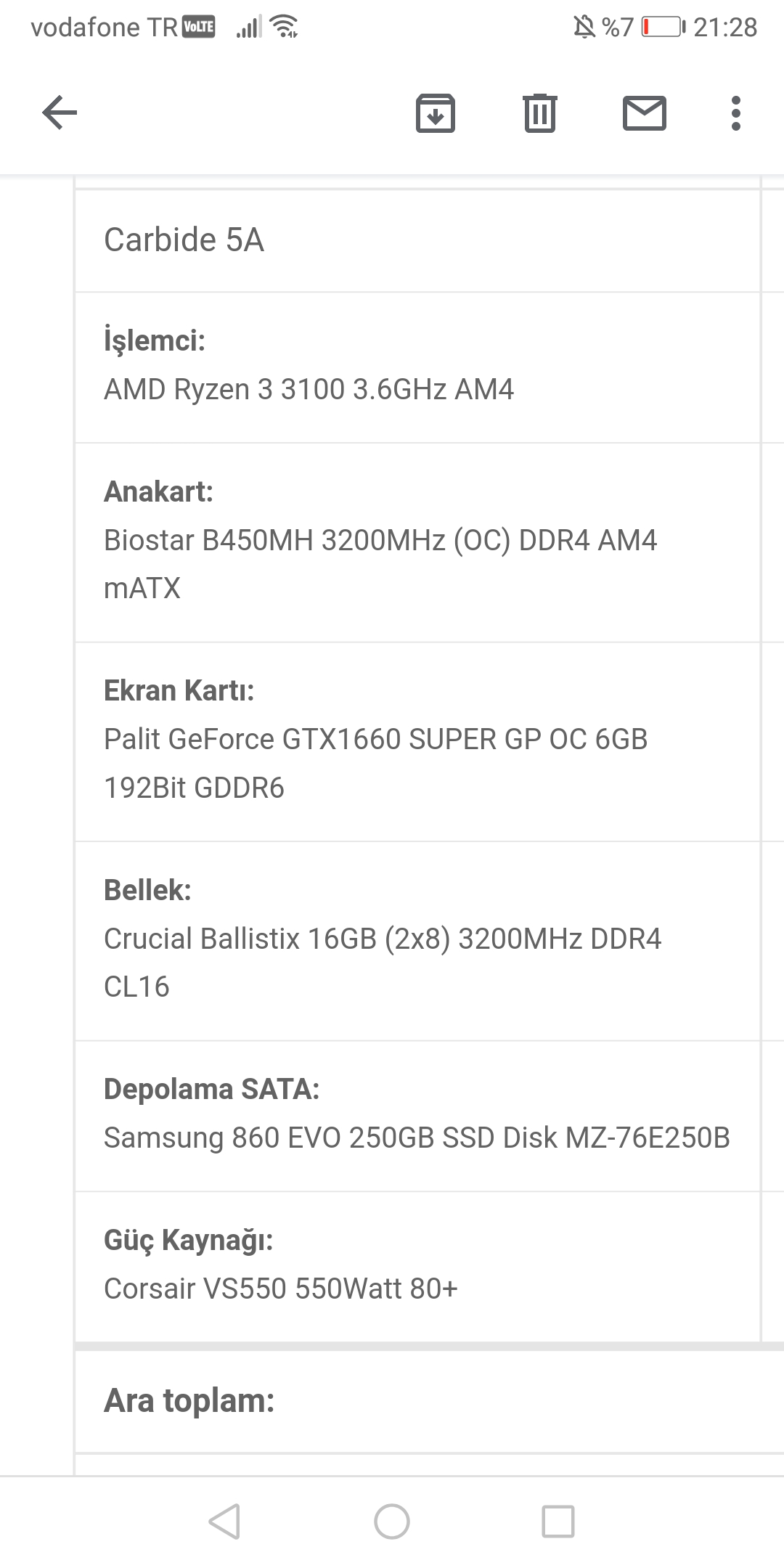The height and width of the screenshot is (1568, 784).
Task: Open the three-dot overflow menu
Action: (736, 113)
